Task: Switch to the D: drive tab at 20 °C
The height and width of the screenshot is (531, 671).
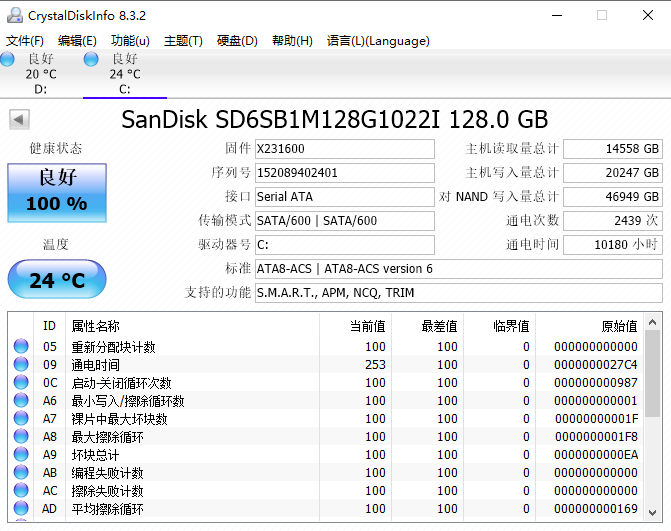Action: [x=41, y=74]
